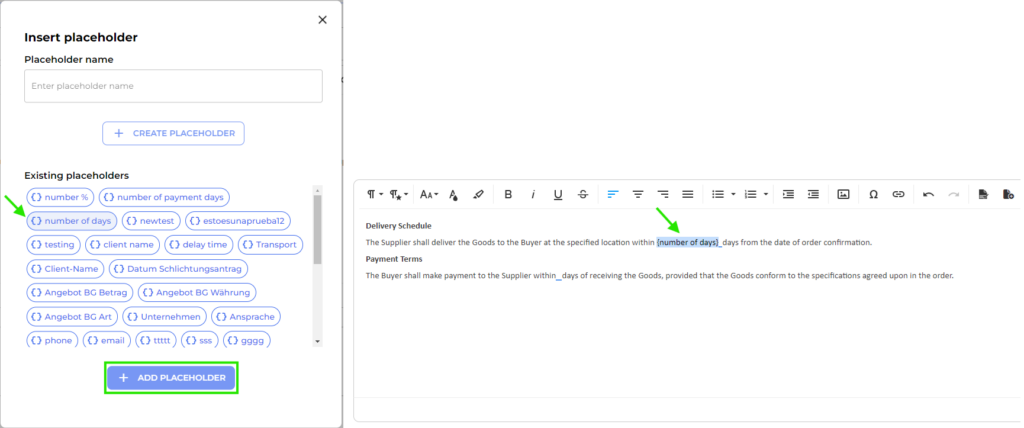Apply italic formatting

tap(533, 194)
